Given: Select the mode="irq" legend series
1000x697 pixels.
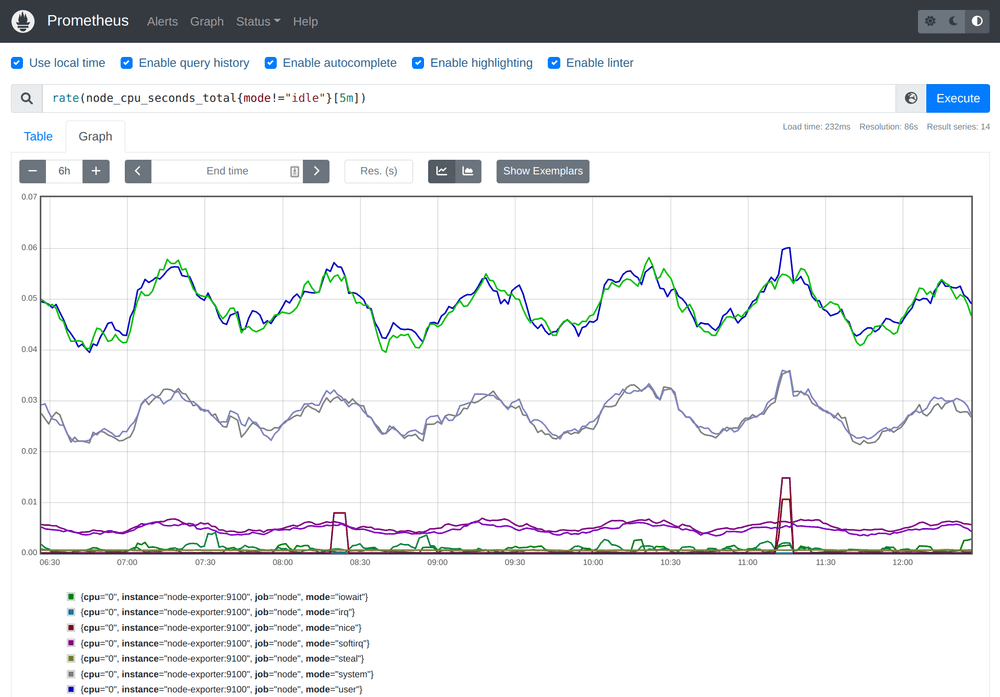Looking at the screenshot, I should pyautogui.click(x=217, y=612).
